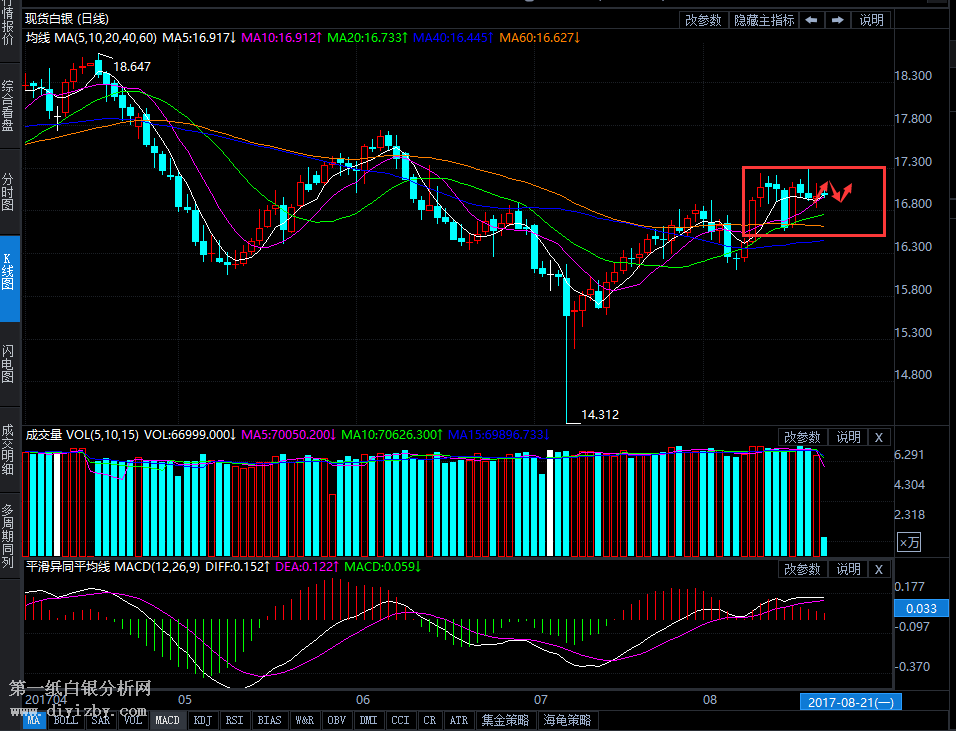Click the 2017-08-21 date marker on timeline
The height and width of the screenshot is (731, 956).
point(851,702)
